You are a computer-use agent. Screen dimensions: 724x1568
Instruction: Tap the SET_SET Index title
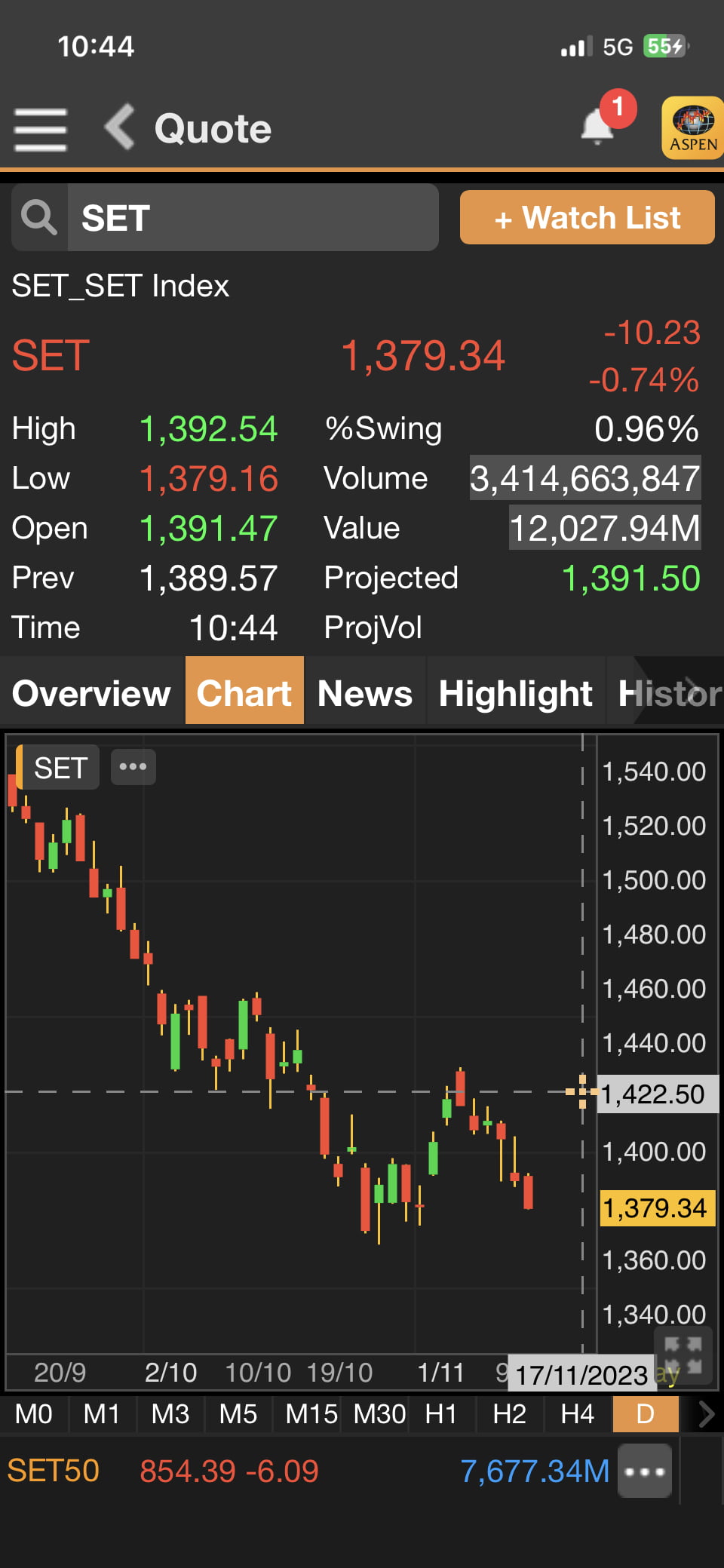(x=121, y=286)
